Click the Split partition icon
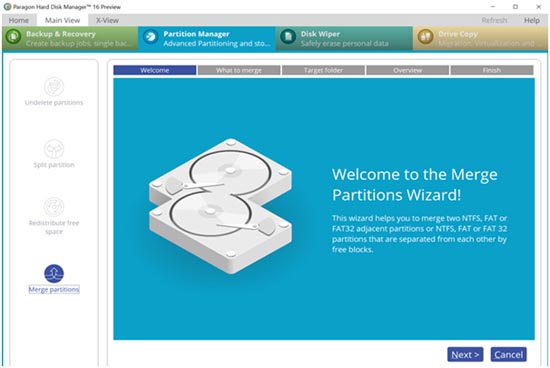The height and width of the screenshot is (368, 550). (54, 149)
